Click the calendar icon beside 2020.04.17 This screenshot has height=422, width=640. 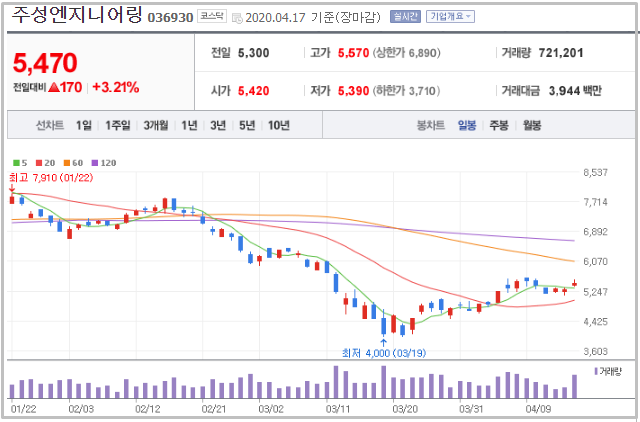237,18
